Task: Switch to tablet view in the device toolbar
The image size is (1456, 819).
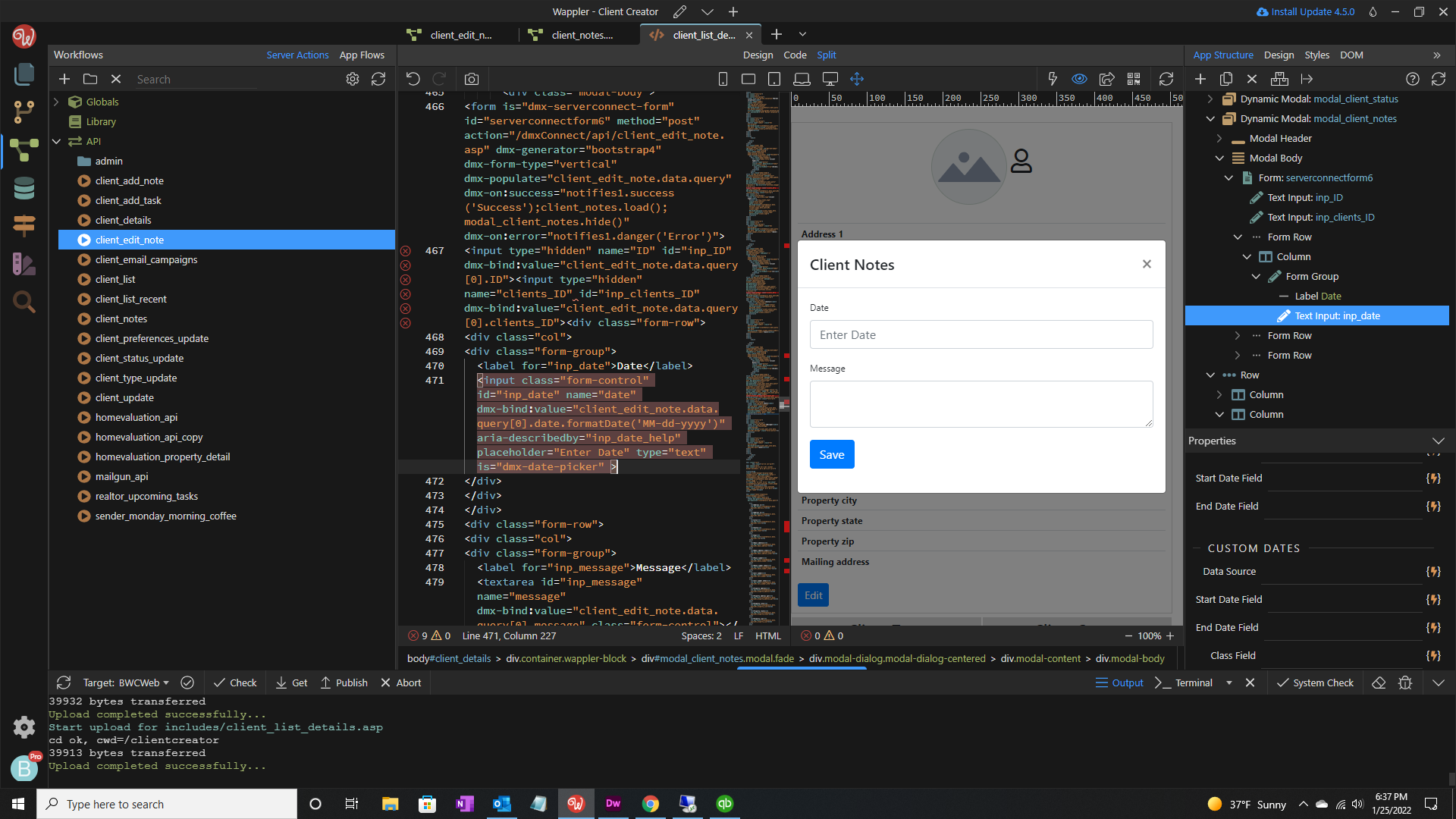Action: [x=774, y=78]
